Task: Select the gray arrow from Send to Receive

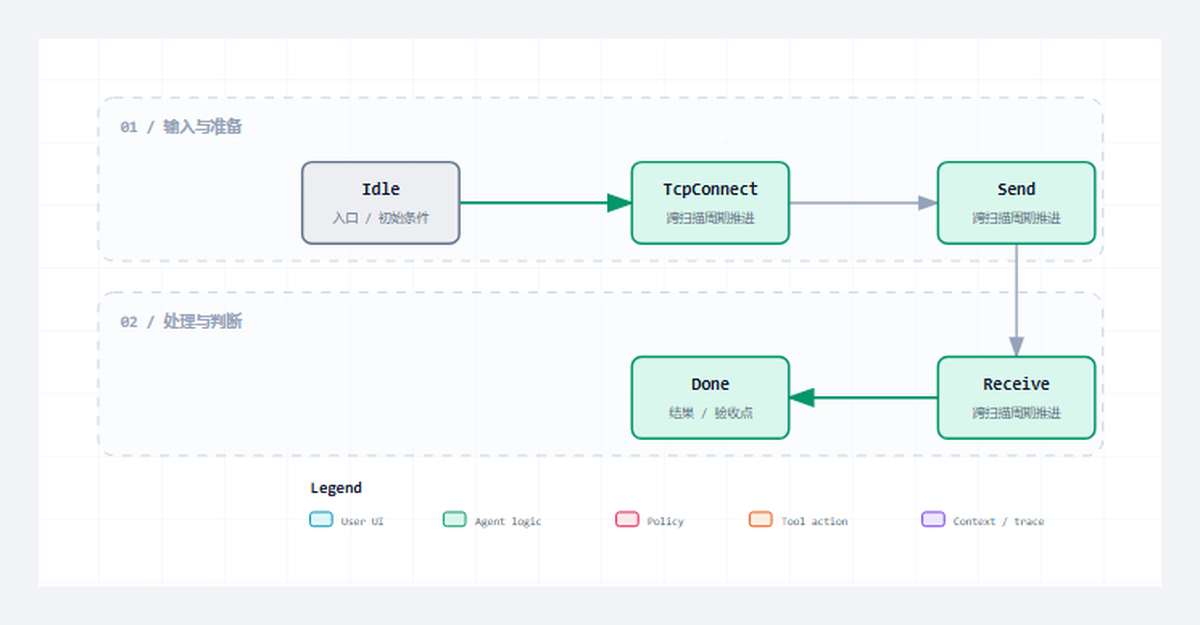Action: pos(1016,300)
